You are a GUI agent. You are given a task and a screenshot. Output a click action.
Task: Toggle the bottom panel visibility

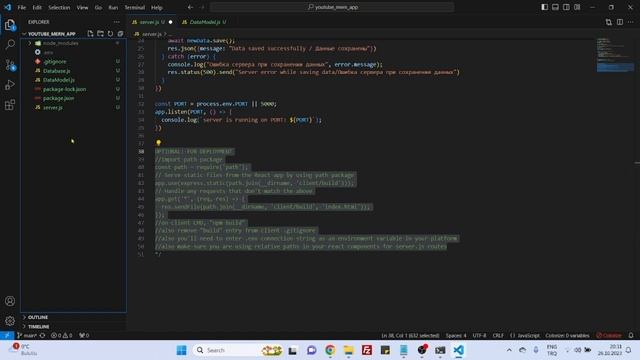556,7
